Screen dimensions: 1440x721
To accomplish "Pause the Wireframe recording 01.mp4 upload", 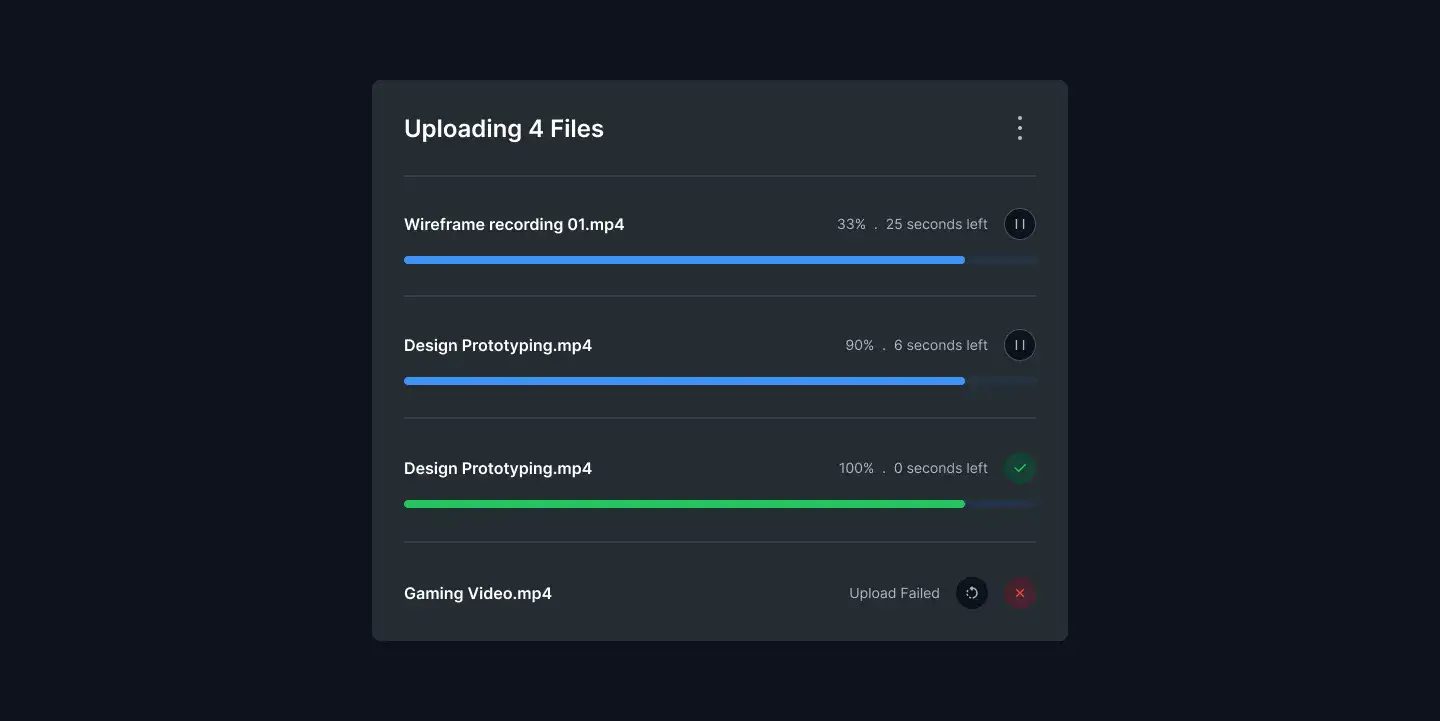I will (x=1019, y=224).
